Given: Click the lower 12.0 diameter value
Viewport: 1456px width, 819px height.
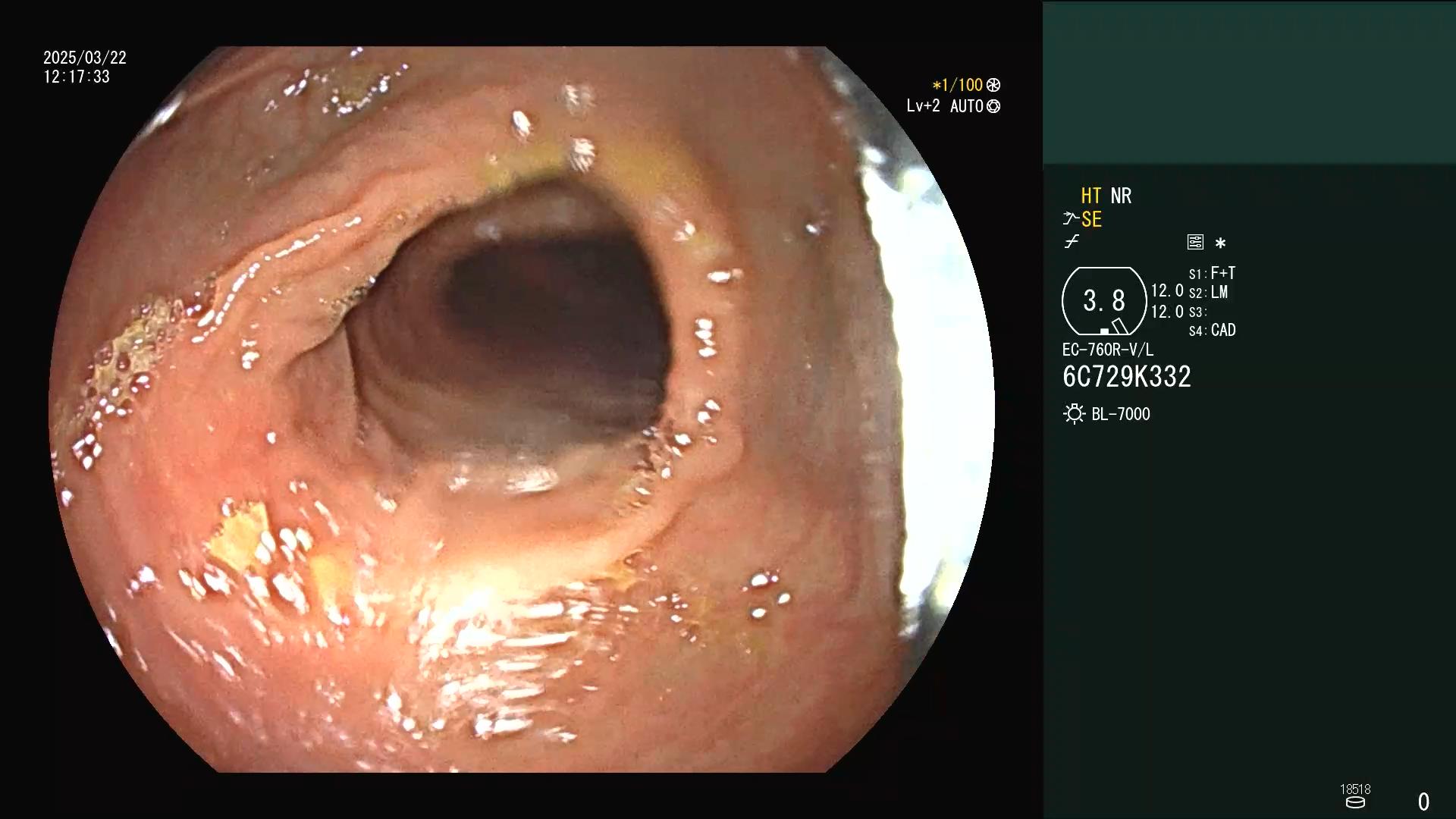Looking at the screenshot, I should 1167,312.
